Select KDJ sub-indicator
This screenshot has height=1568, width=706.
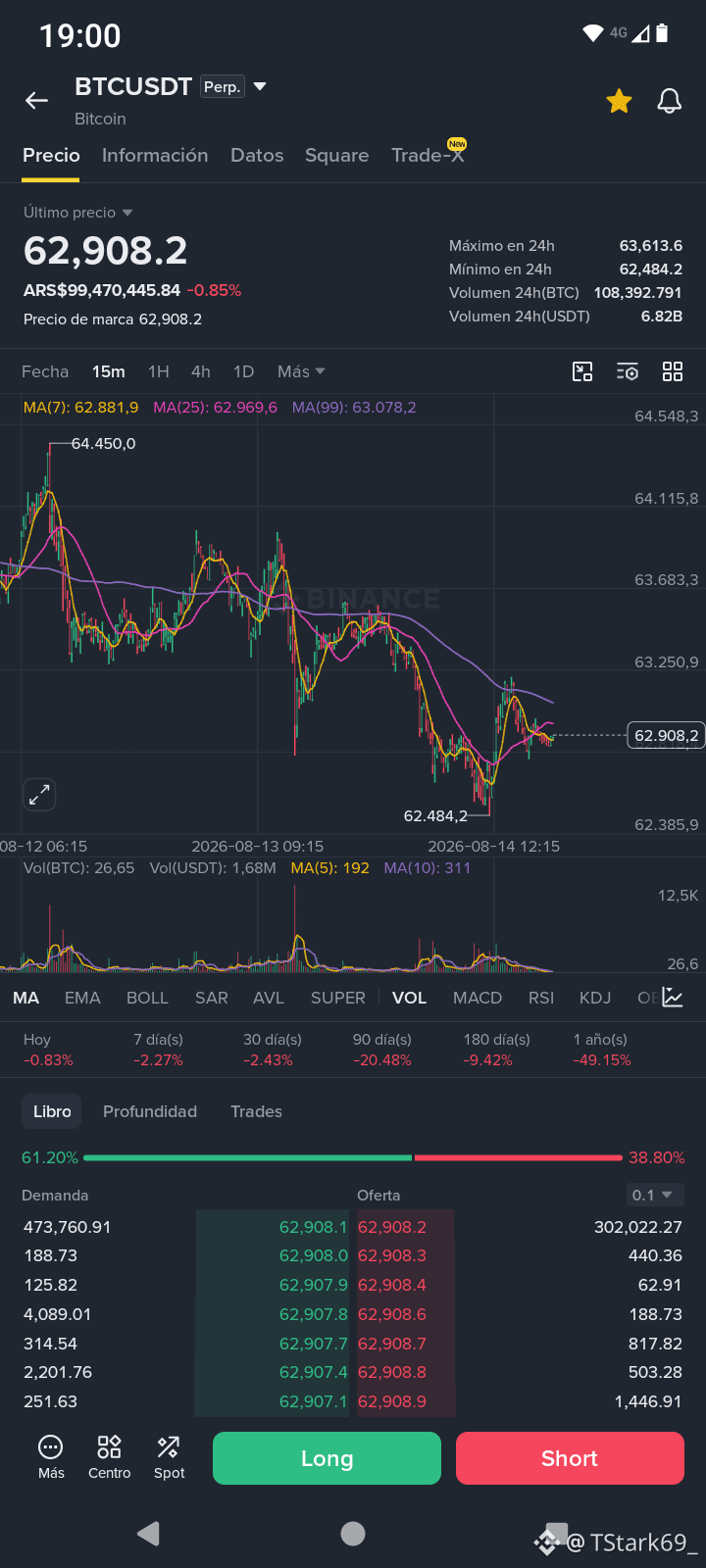click(x=595, y=998)
